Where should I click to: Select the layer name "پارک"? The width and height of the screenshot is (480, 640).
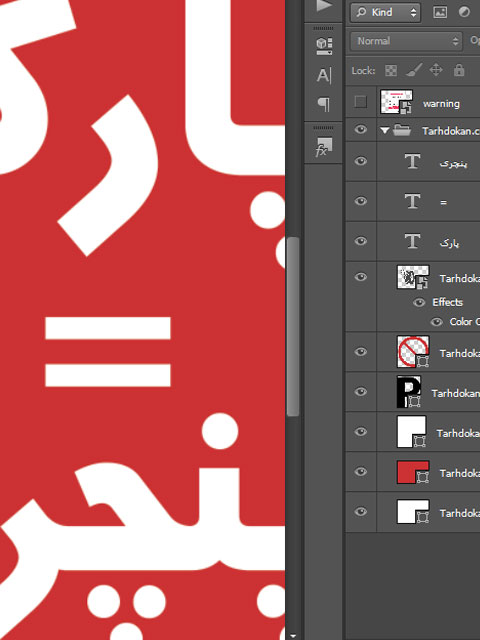click(x=449, y=243)
